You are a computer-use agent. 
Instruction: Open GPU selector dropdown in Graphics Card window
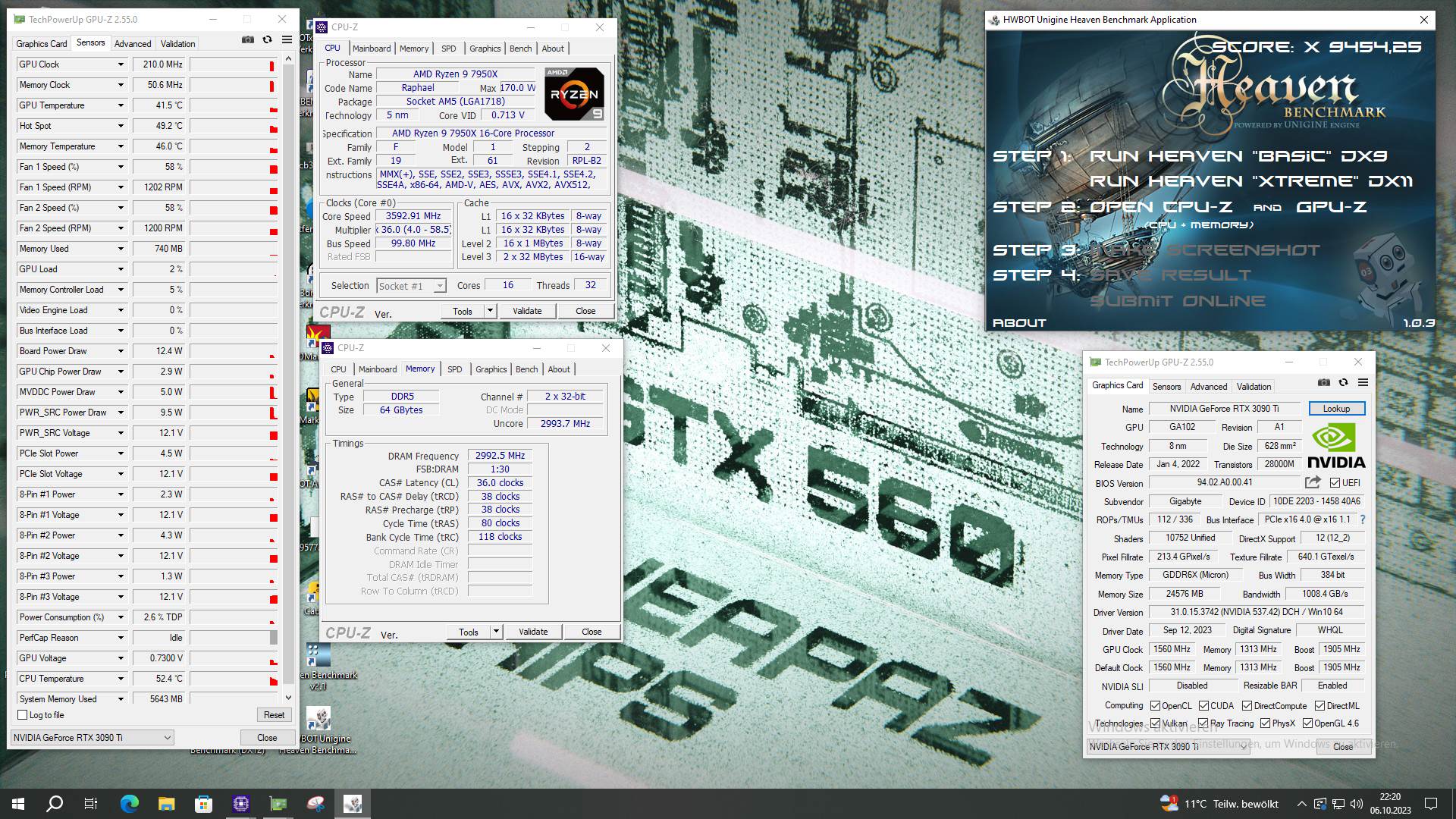pyautogui.click(x=1168, y=747)
